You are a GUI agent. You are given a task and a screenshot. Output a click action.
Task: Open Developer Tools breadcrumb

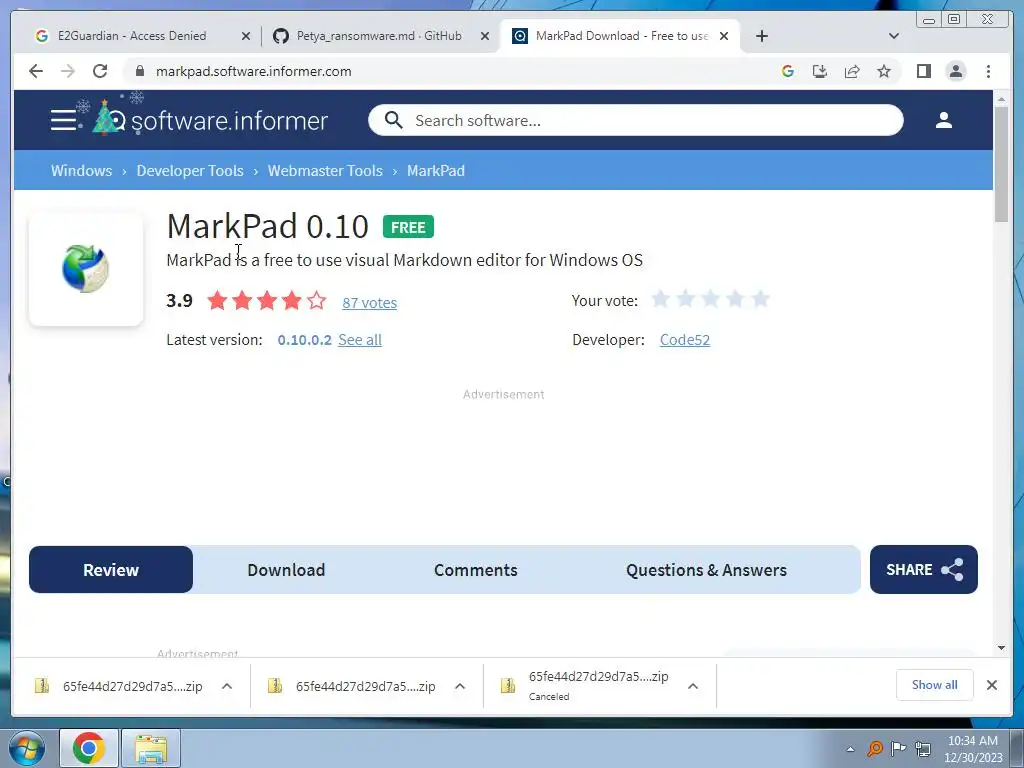(190, 170)
